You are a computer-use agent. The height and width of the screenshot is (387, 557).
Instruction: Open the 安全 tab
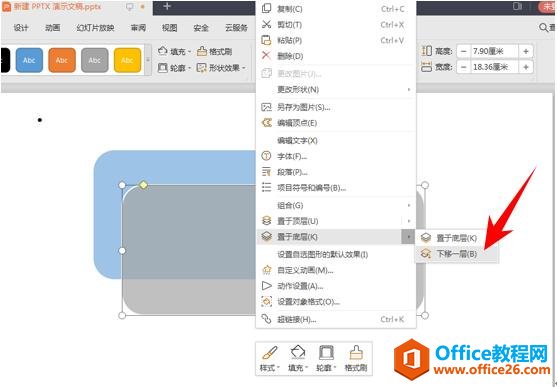point(201,28)
